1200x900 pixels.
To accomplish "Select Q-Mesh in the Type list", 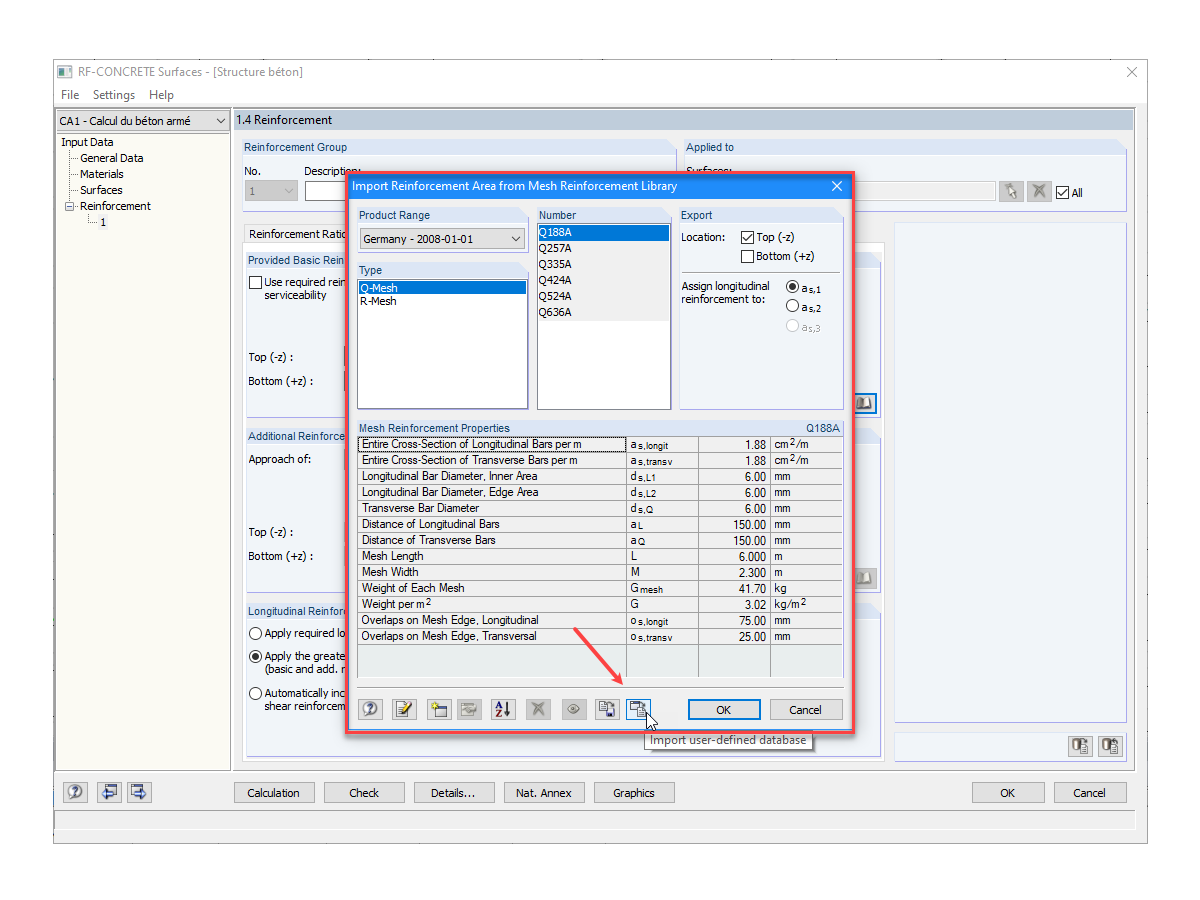I will pos(442,288).
